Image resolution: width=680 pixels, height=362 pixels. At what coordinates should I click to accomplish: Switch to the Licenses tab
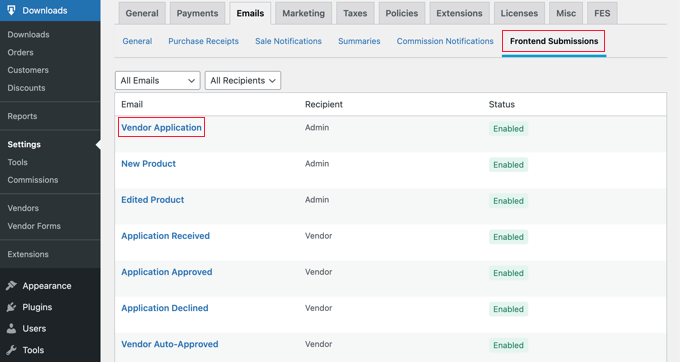(x=519, y=13)
